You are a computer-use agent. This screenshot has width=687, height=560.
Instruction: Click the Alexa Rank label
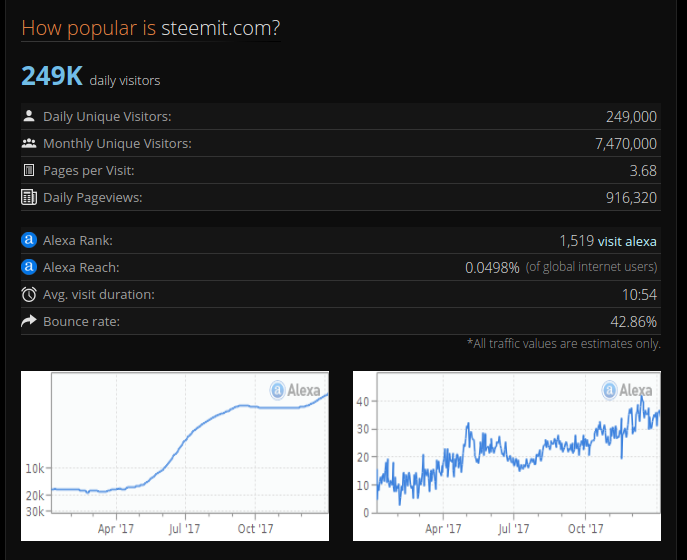coord(78,241)
